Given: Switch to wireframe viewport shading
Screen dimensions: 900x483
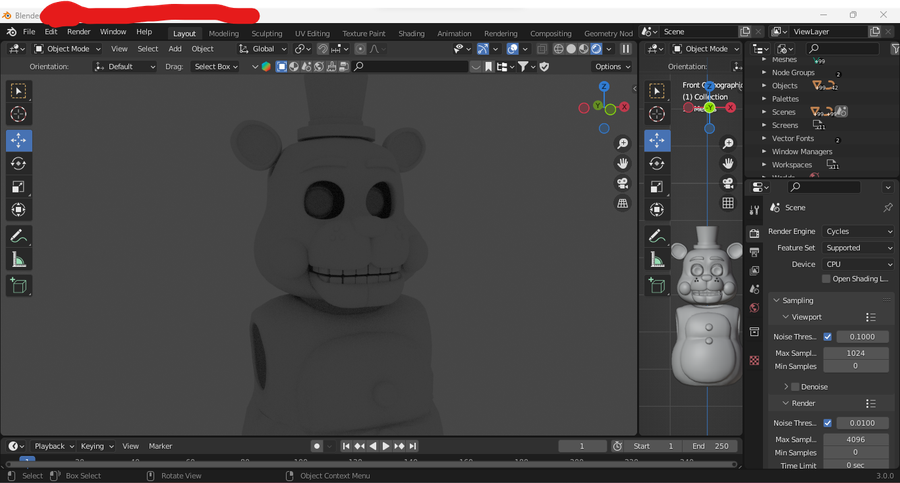Looking at the screenshot, I should (558, 49).
